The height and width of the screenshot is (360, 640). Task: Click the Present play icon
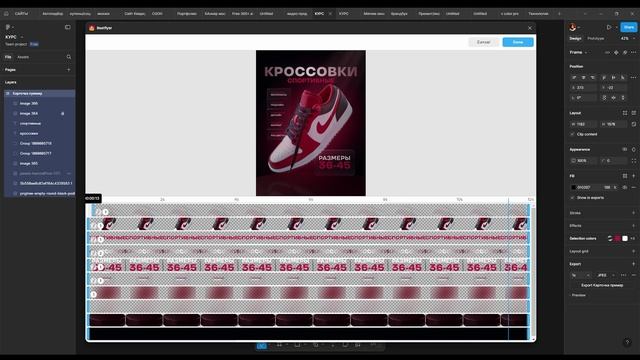[609, 27]
